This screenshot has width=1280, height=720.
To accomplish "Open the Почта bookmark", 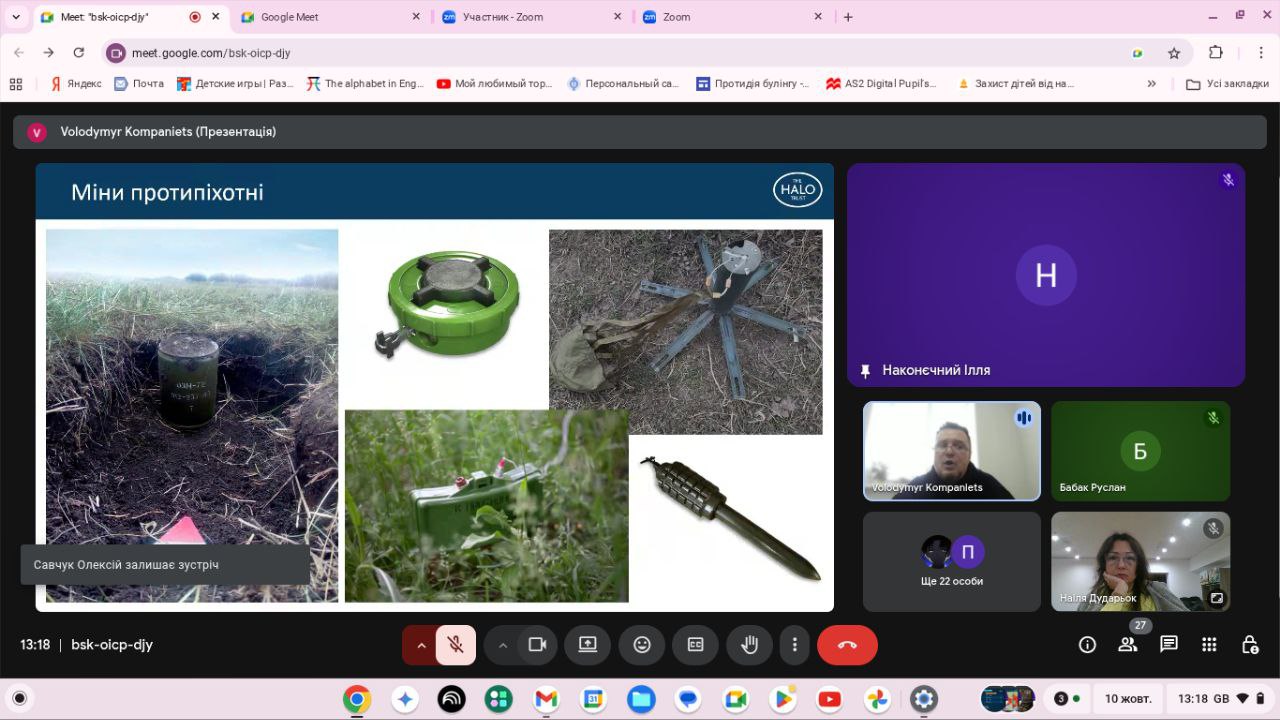I will 139,84.
